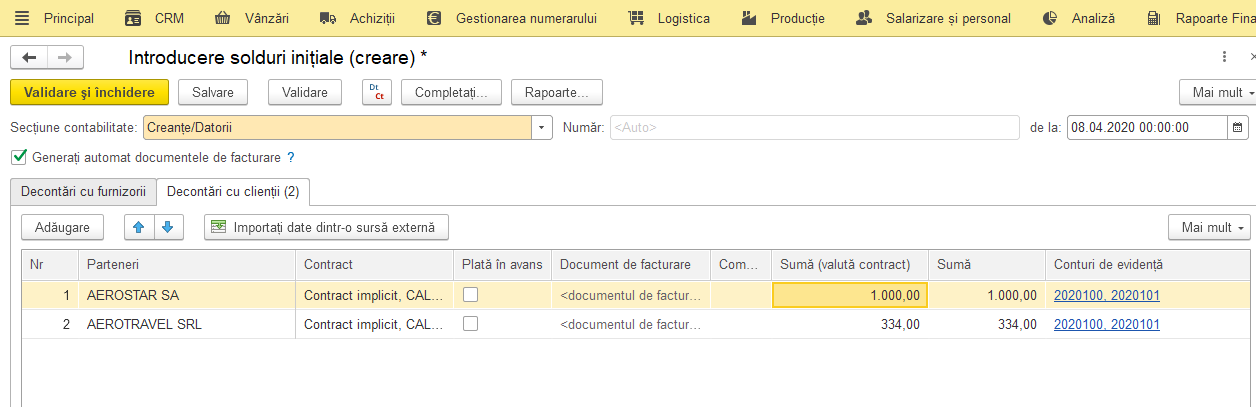Click the question mark help icon
Screen dimensions: 1256x407
click(291, 157)
